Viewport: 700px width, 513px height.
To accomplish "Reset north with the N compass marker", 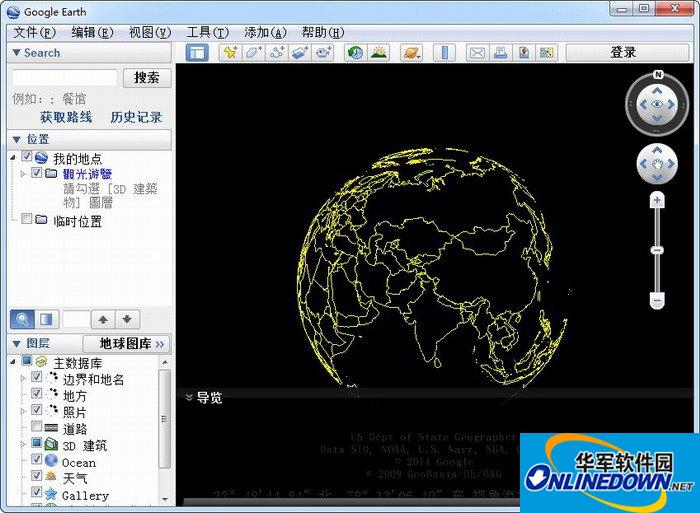I will (658, 75).
